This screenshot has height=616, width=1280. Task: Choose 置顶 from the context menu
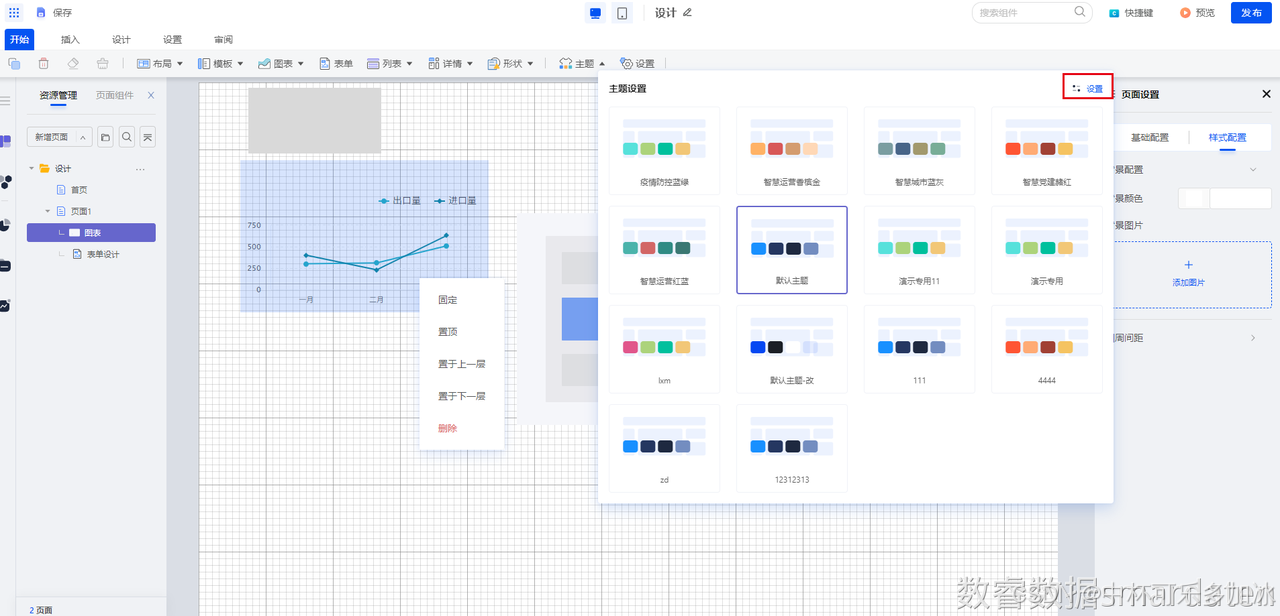coord(447,332)
